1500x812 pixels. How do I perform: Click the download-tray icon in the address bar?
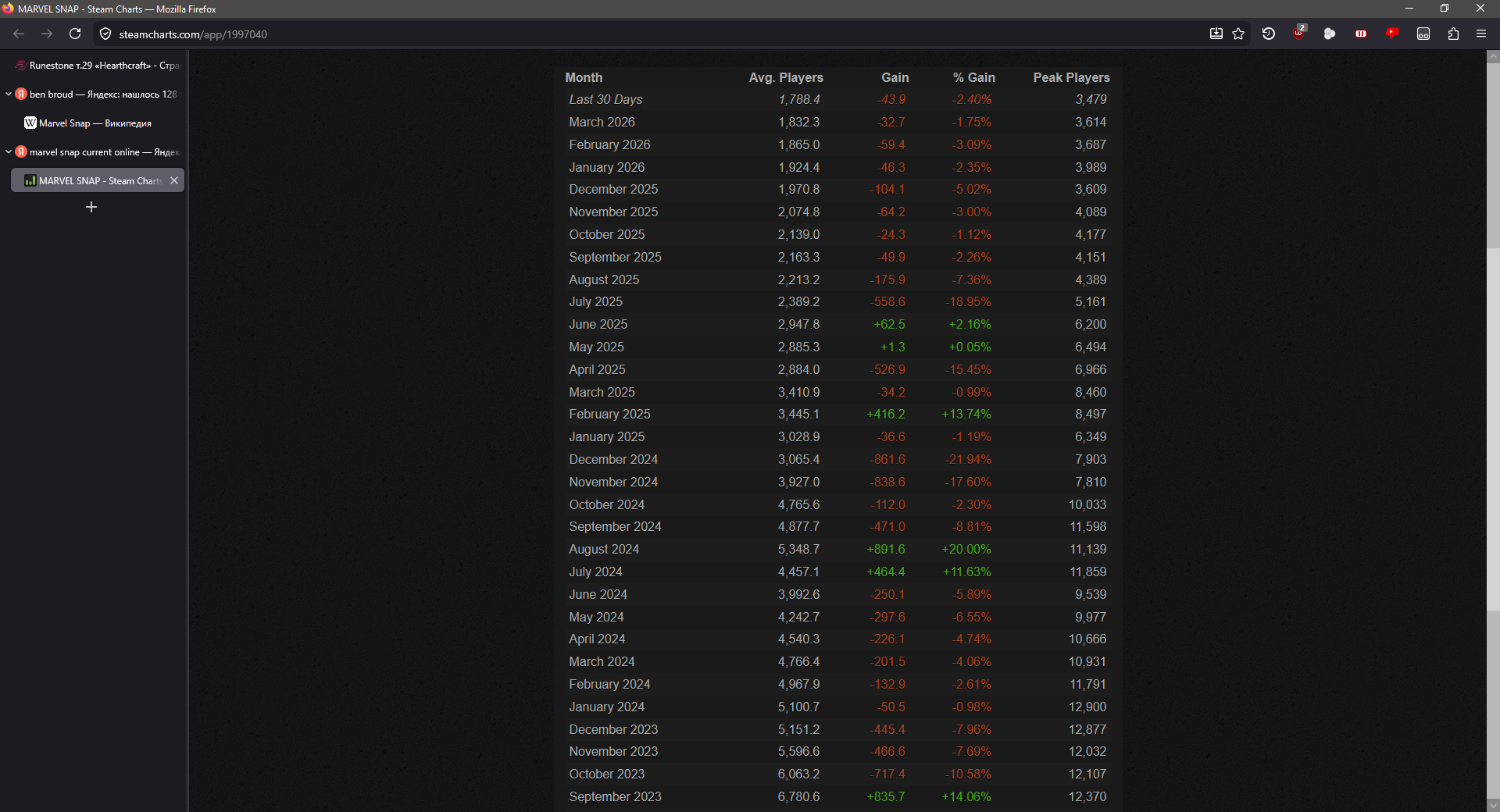[1216, 34]
